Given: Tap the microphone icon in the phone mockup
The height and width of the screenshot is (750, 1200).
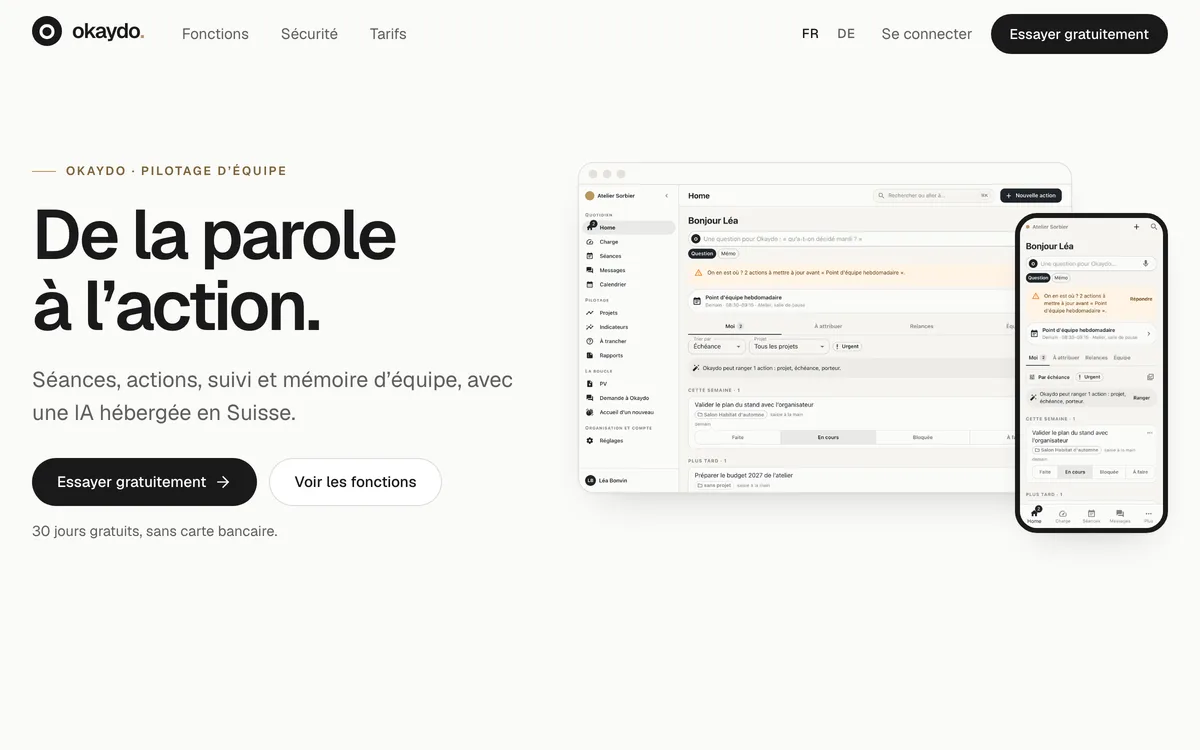Looking at the screenshot, I should (1146, 263).
